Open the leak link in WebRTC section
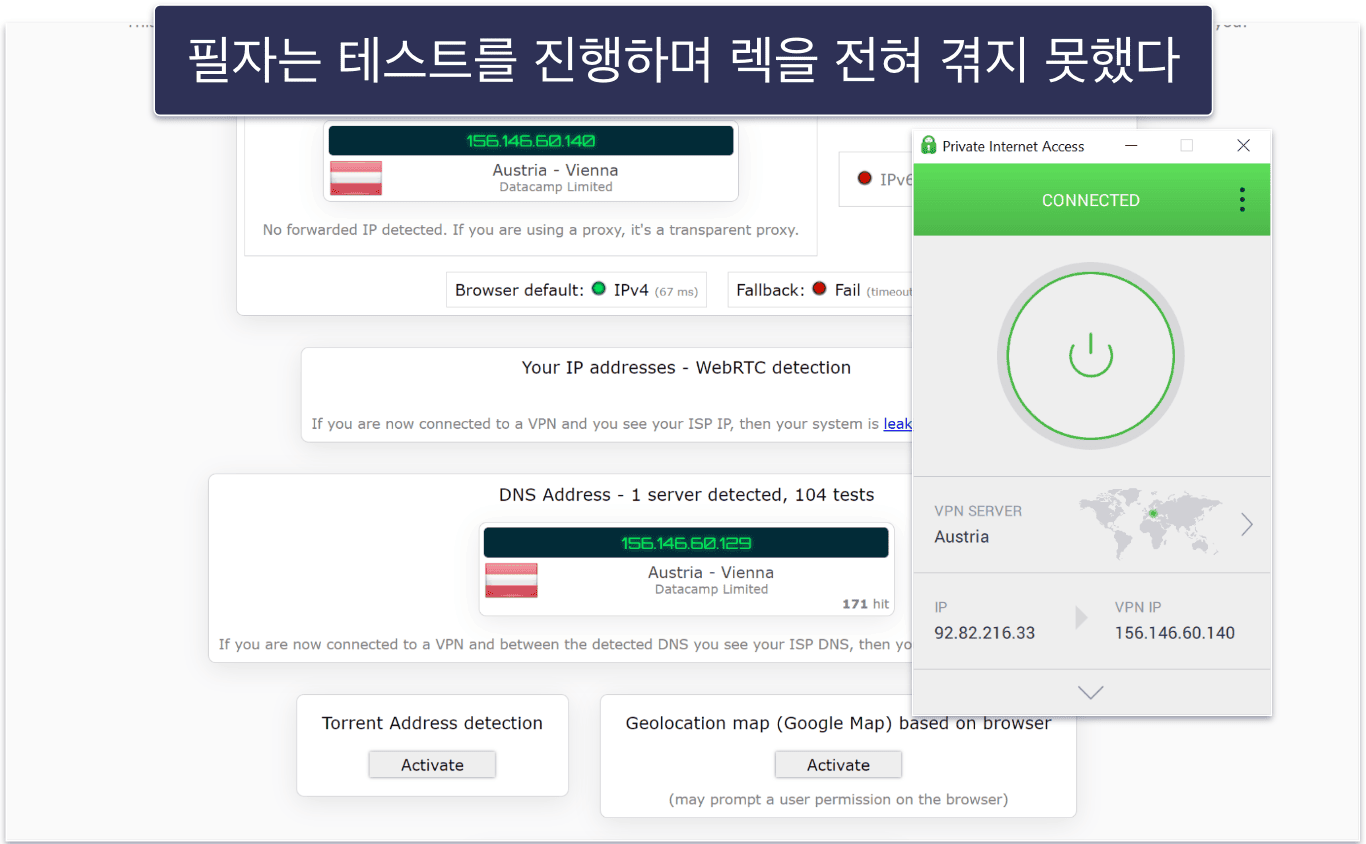Image resolution: width=1366 pixels, height=844 pixels. point(897,424)
